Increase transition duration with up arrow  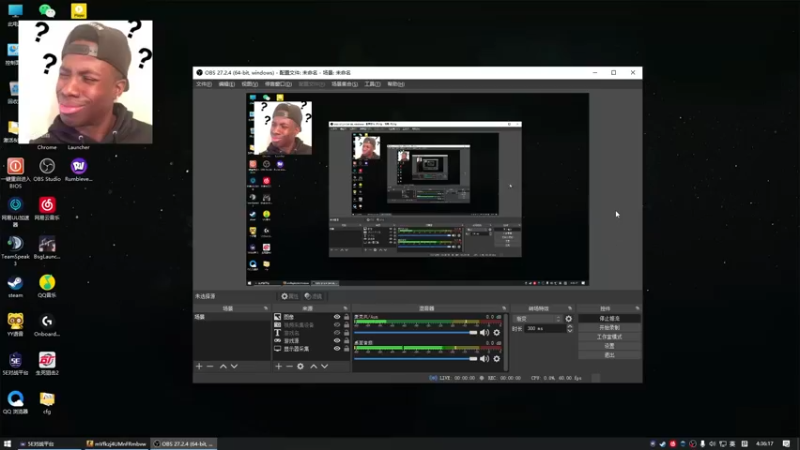click(570, 327)
